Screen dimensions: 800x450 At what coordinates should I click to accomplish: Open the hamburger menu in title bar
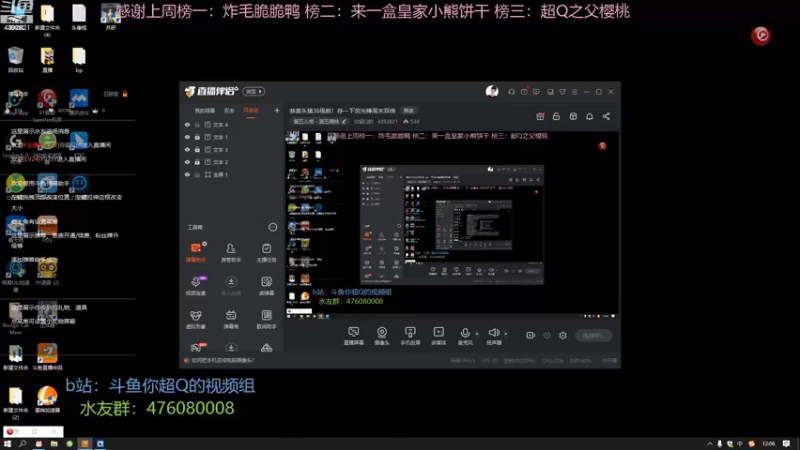[x=574, y=92]
